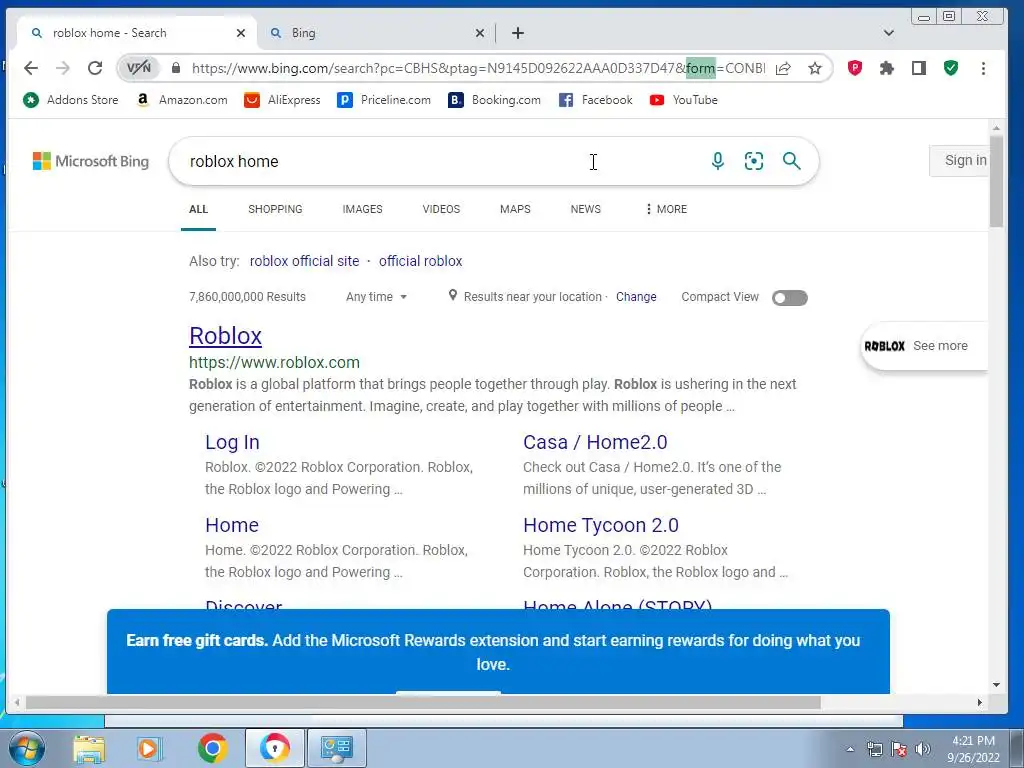Open a new browser tab

coord(517,33)
